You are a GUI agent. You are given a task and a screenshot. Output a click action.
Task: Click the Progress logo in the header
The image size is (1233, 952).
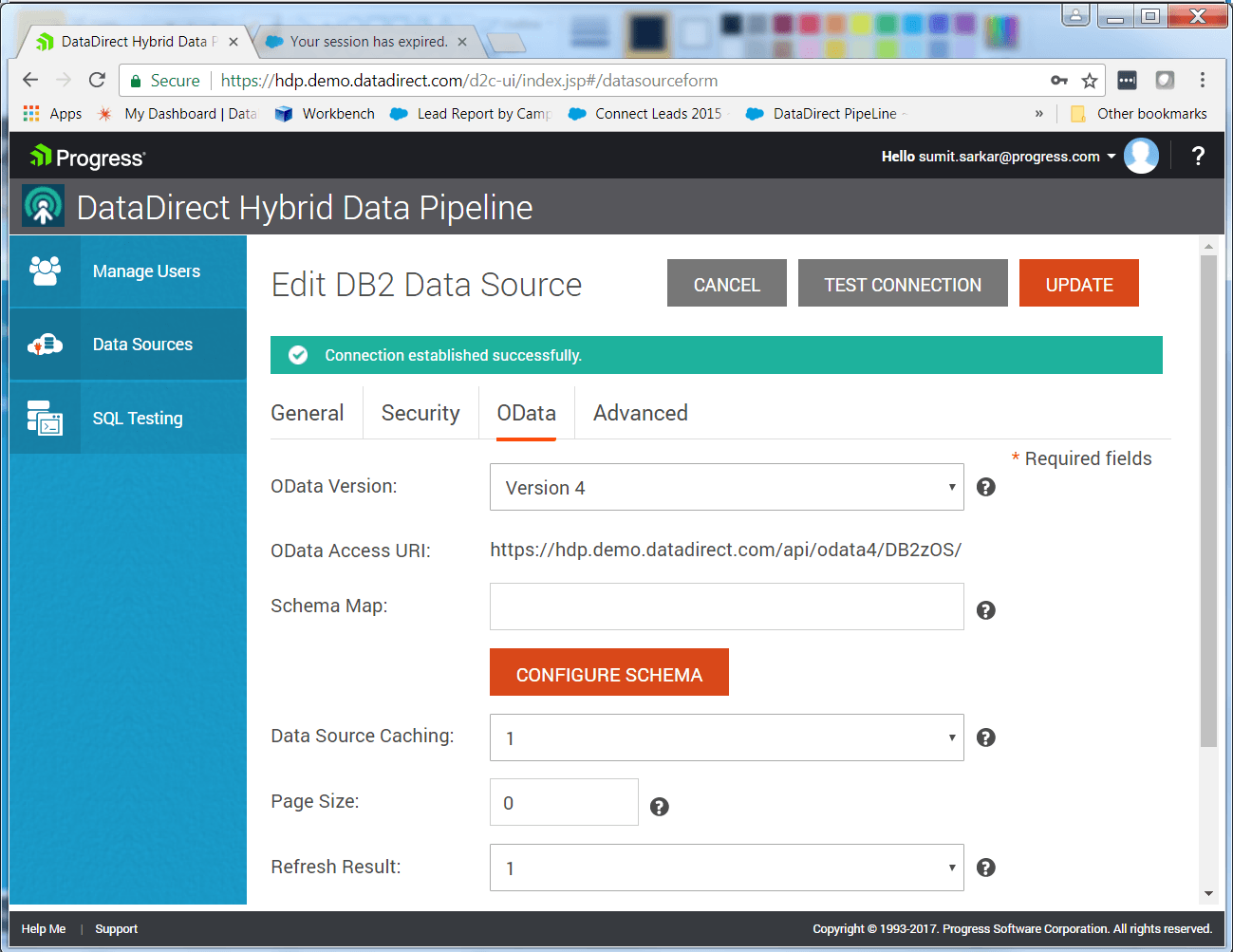coord(85,156)
